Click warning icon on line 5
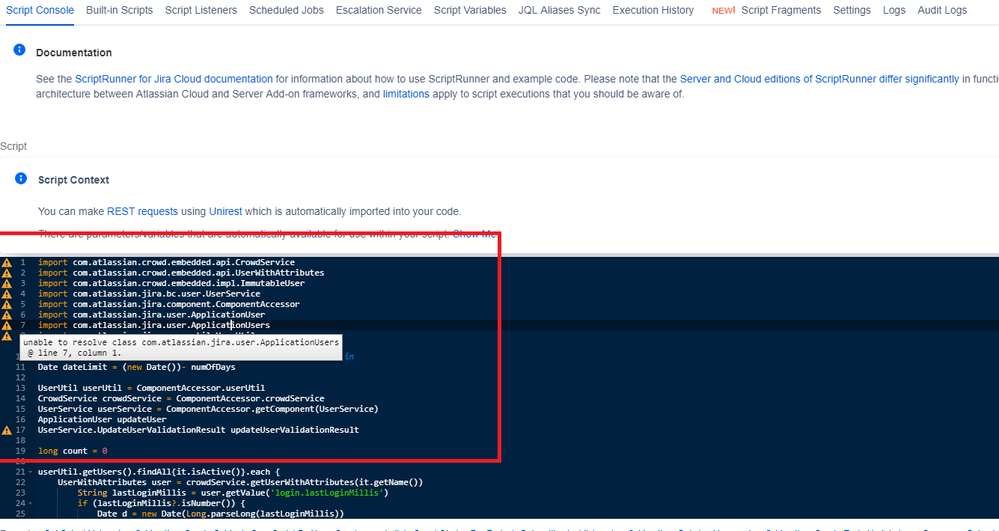The width and height of the screenshot is (999, 531). click(6, 305)
